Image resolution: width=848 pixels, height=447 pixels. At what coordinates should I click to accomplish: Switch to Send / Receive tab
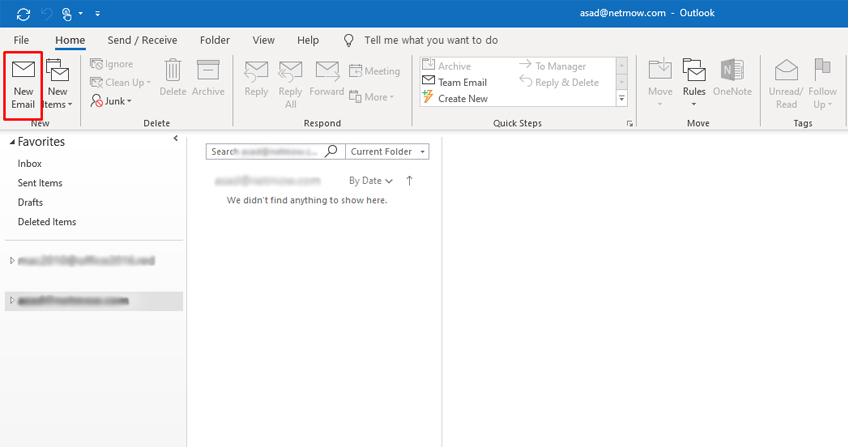142,40
